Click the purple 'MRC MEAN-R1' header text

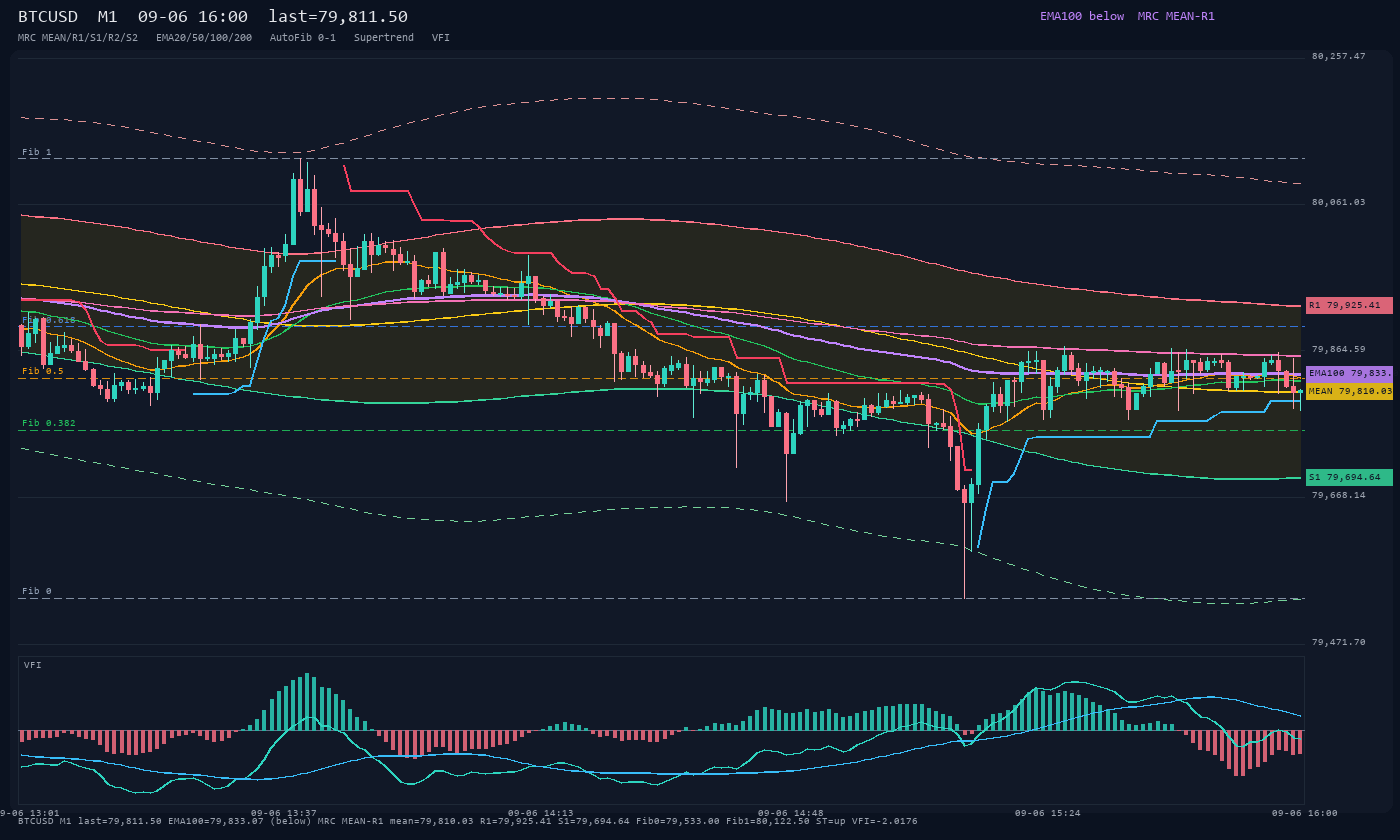point(1176,16)
